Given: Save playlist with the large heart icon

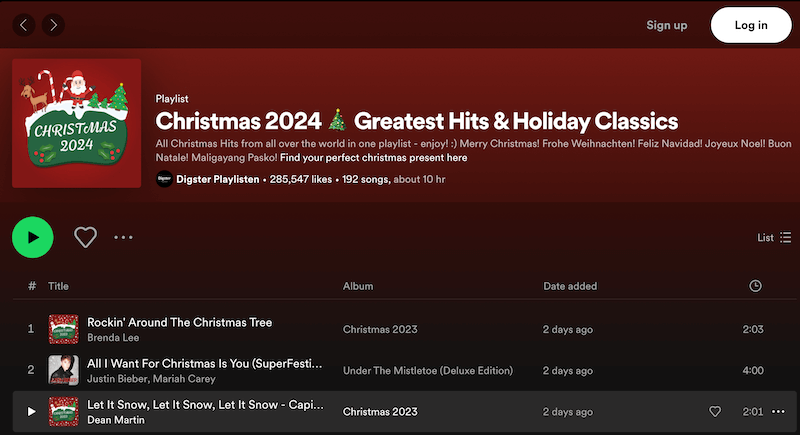Looking at the screenshot, I should [86, 237].
